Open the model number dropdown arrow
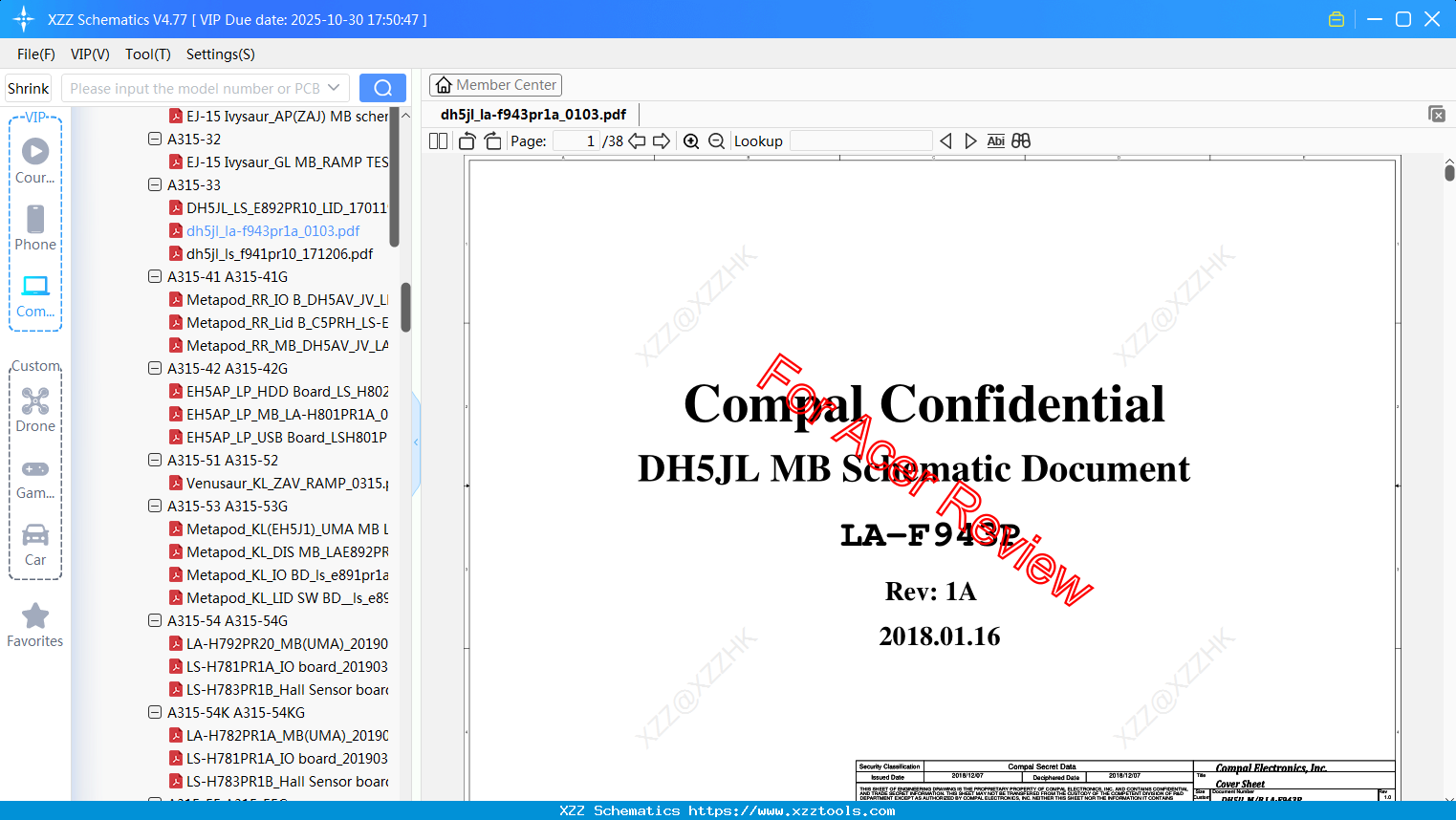1456x820 pixels. (334, 88)
